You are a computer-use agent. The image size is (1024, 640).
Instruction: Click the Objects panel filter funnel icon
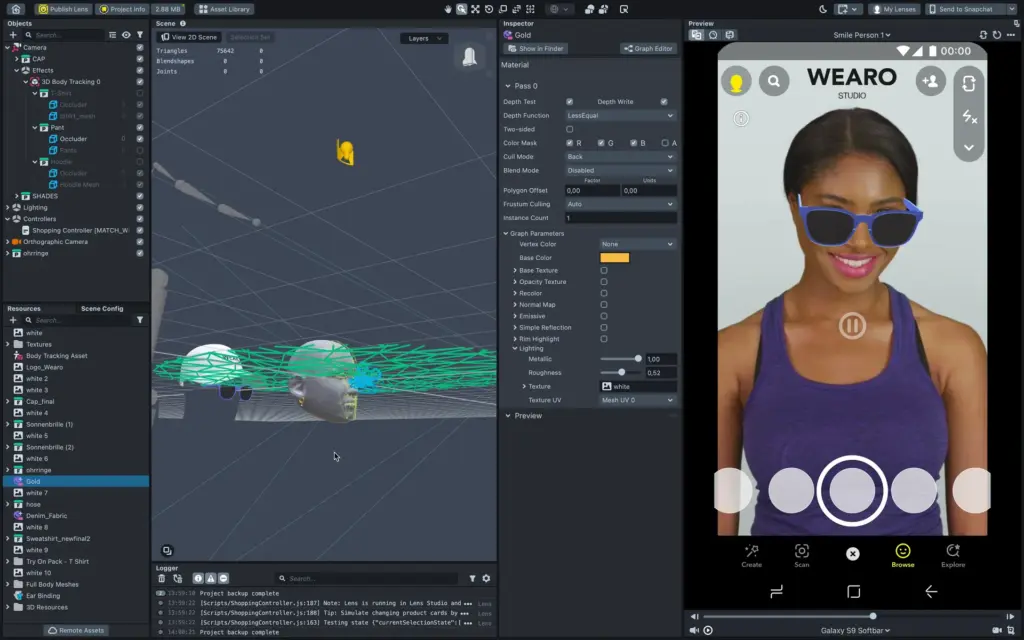point(140,35)
